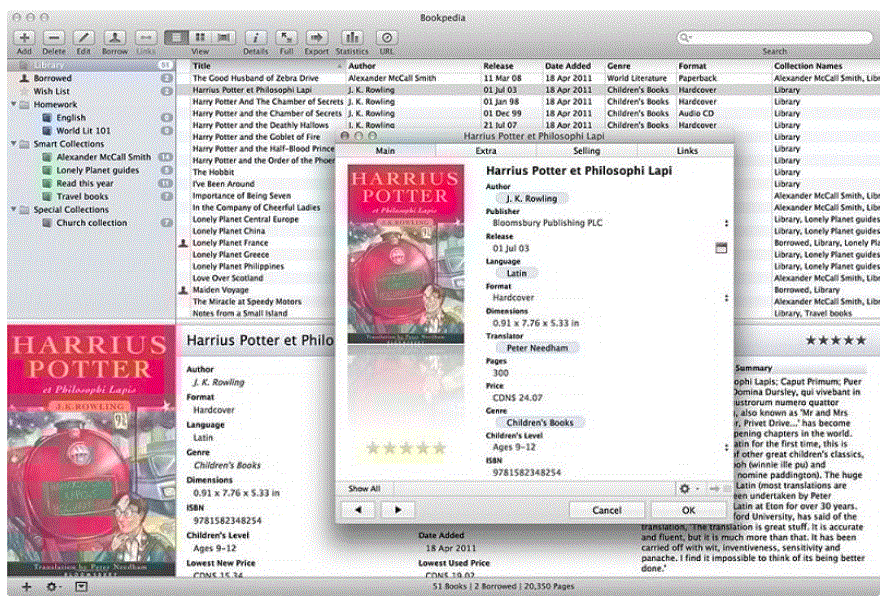Switch to the Main tab
887x598 pixels.
(x=385, y=150)
